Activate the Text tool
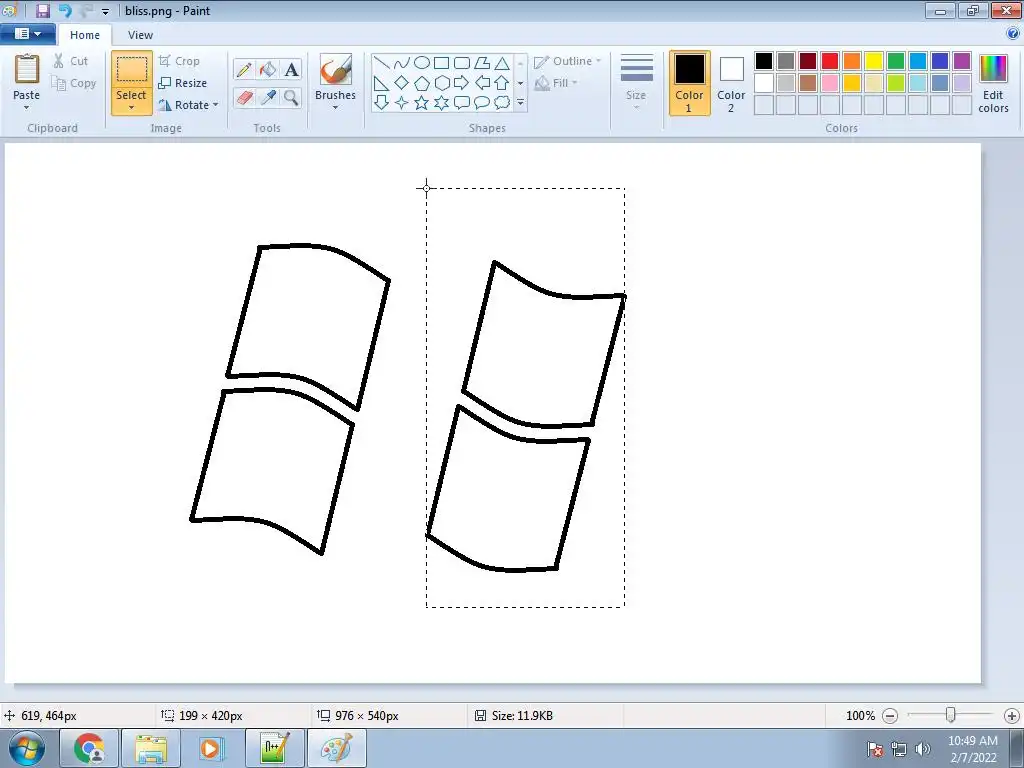 click(x=291, y=69)
